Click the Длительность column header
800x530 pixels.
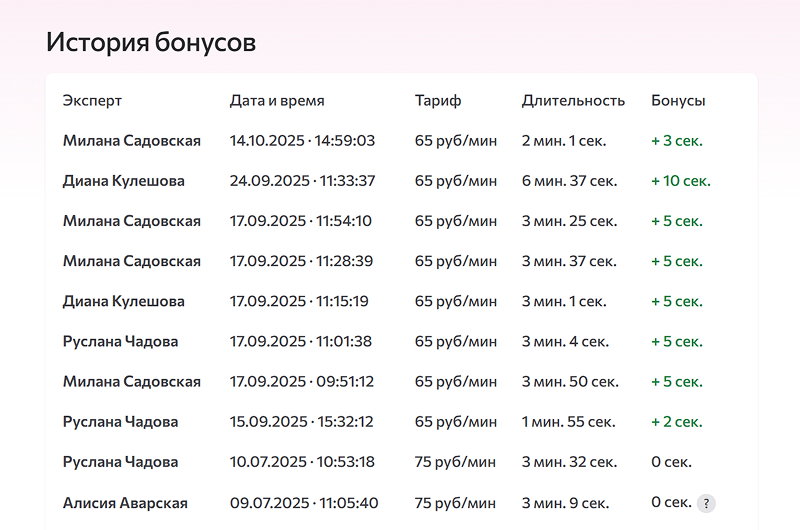573,101
